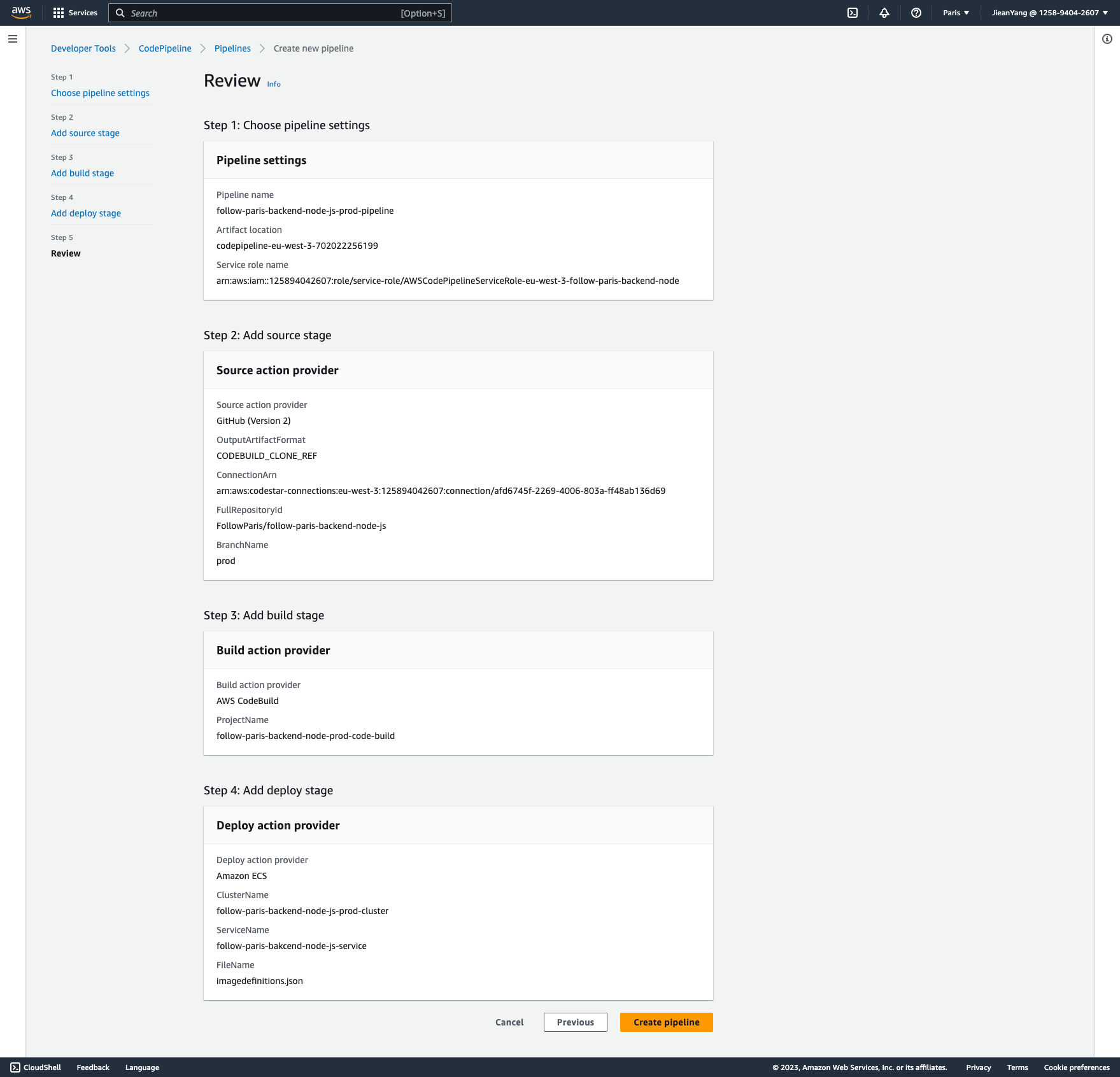Click FollowParis/follow-paris-backend-node-js repository value
1120x1077 pixels.
[301, 526]
